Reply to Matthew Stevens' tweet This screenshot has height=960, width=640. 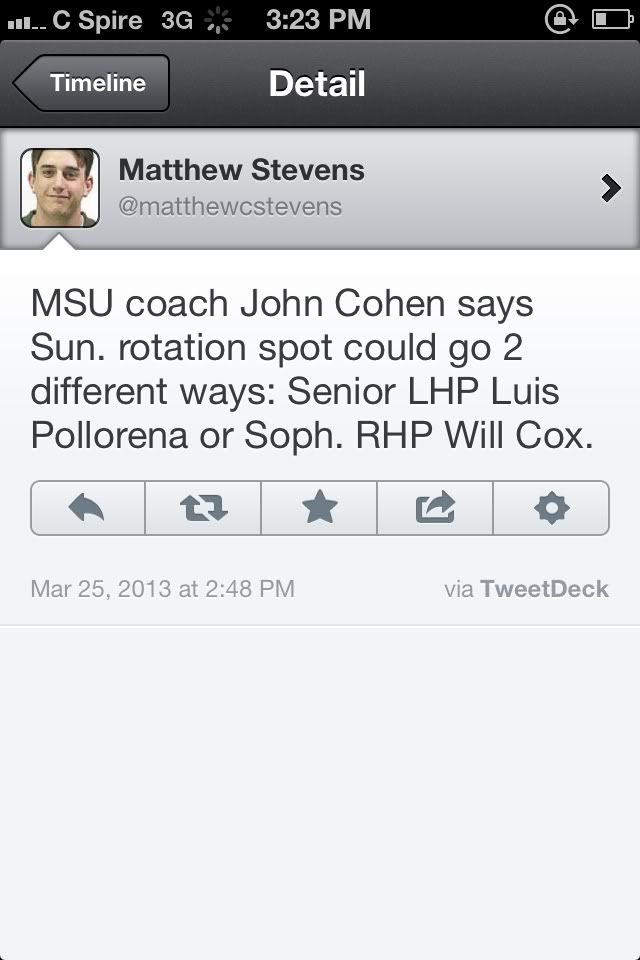[x=88, y=508]
